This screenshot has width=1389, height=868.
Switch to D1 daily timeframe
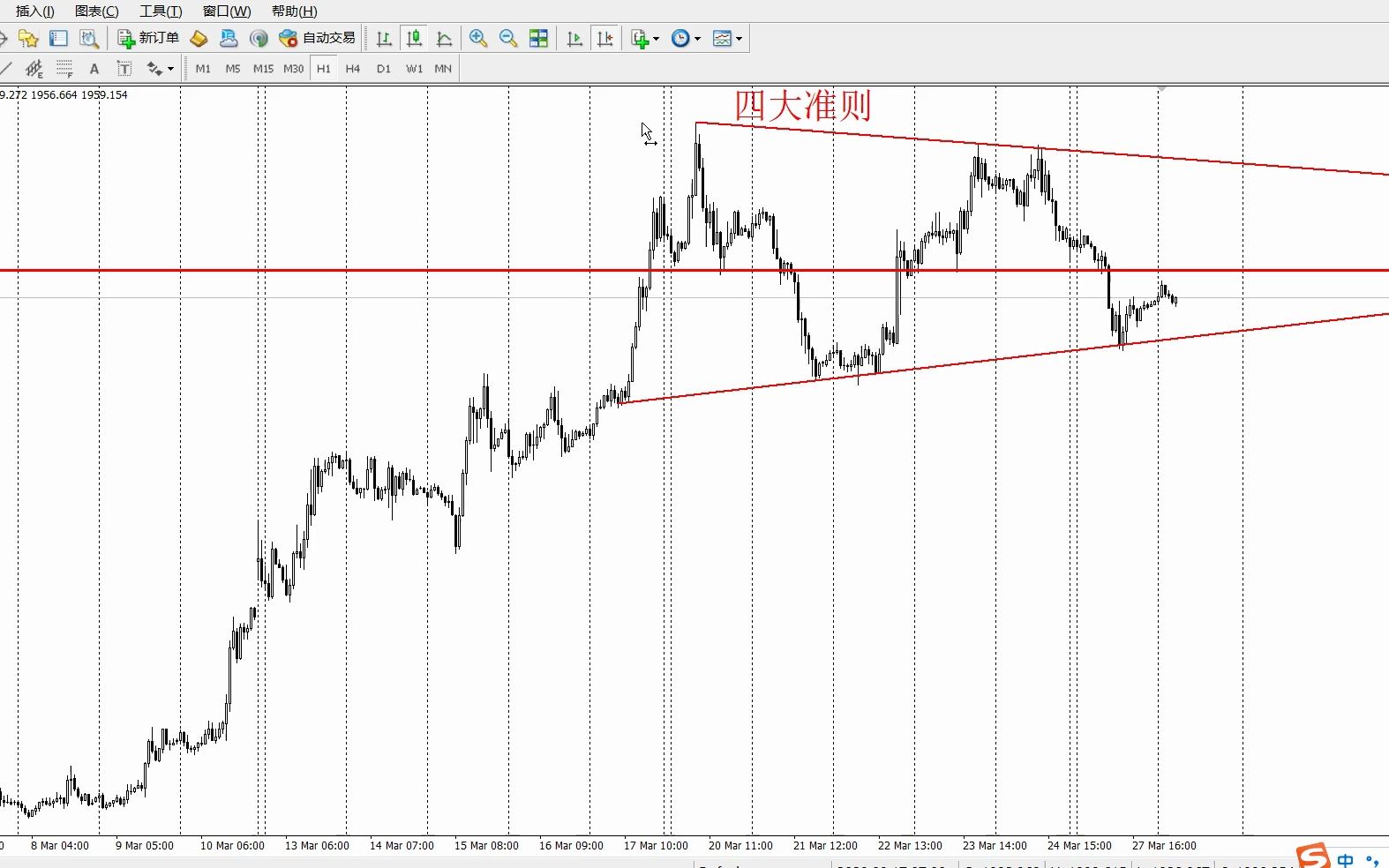pos(384,69)
